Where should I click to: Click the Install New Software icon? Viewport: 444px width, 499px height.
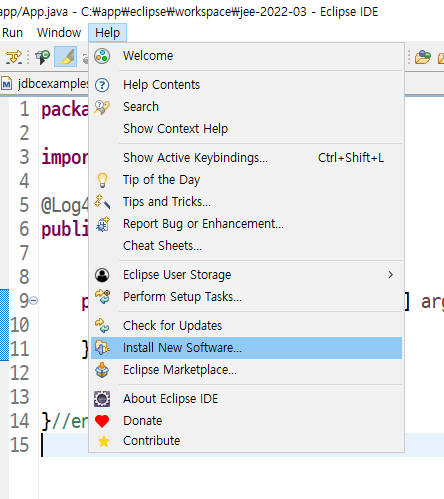[x=102, y=348]
